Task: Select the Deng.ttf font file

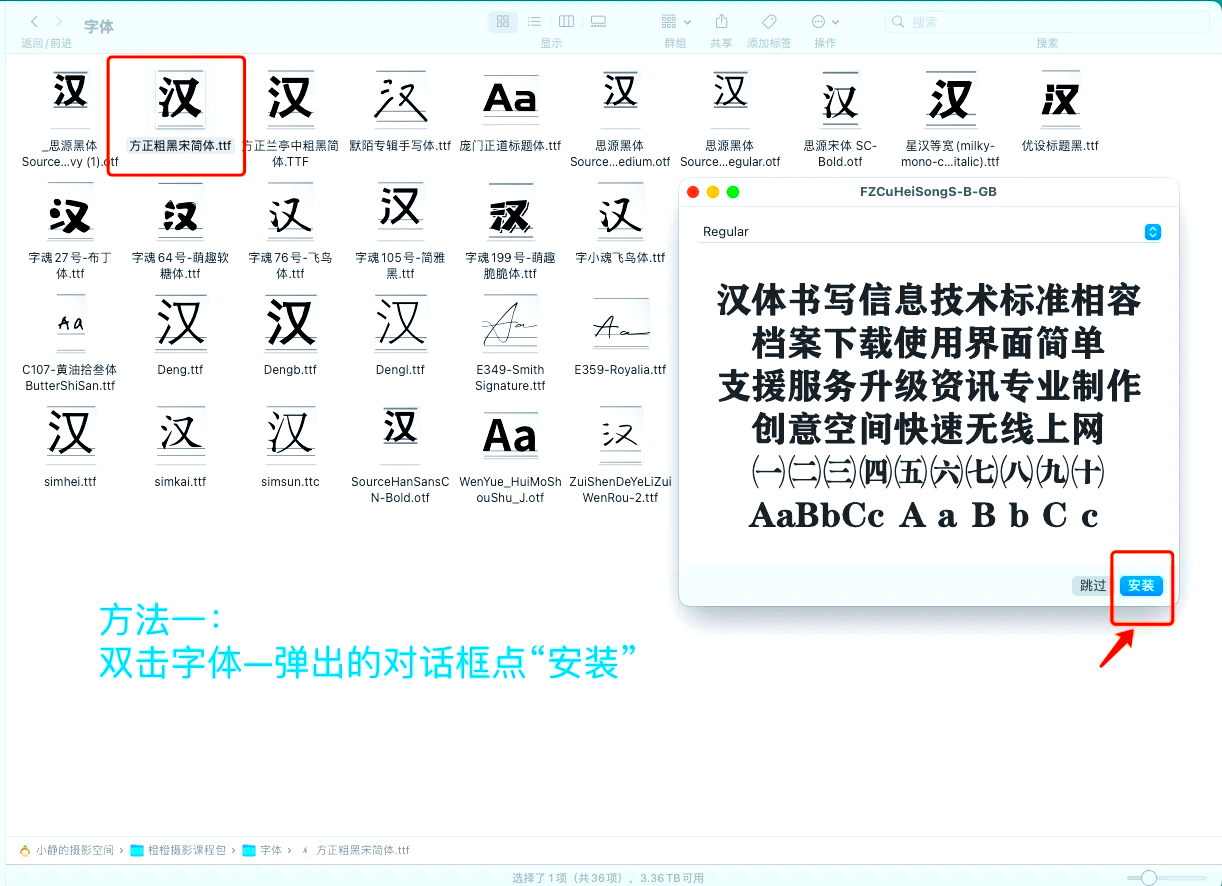Action: click(180, 336)
